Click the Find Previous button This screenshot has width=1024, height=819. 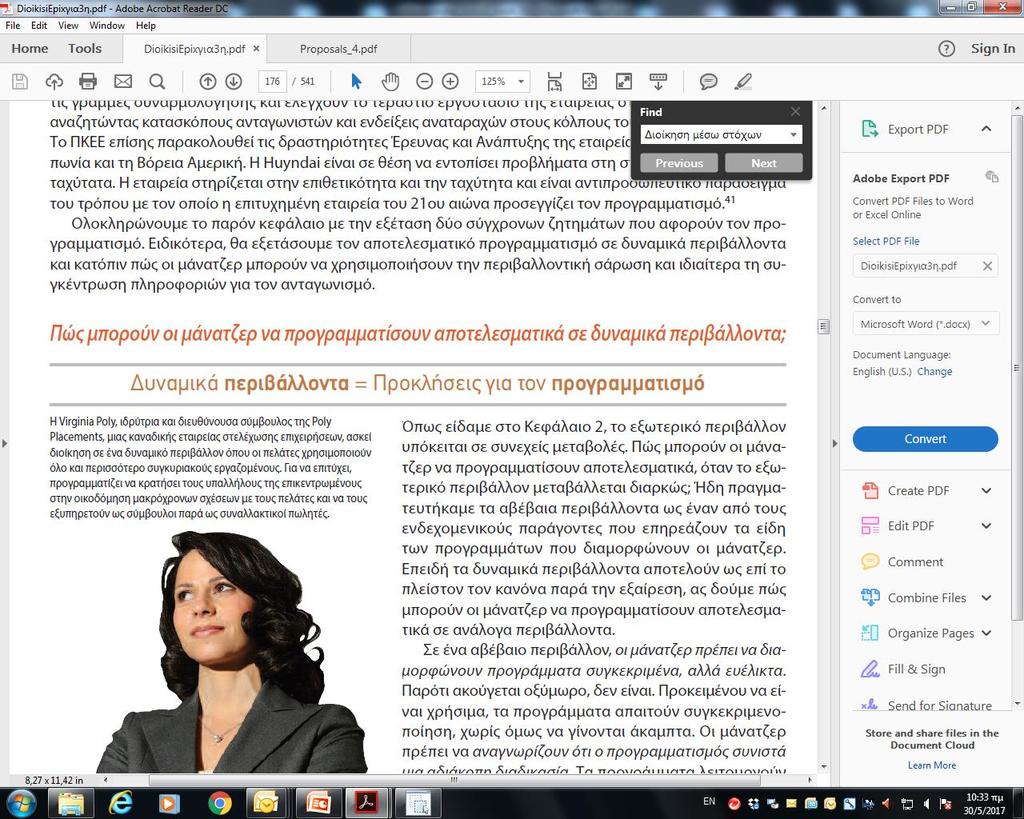(679, 163)
